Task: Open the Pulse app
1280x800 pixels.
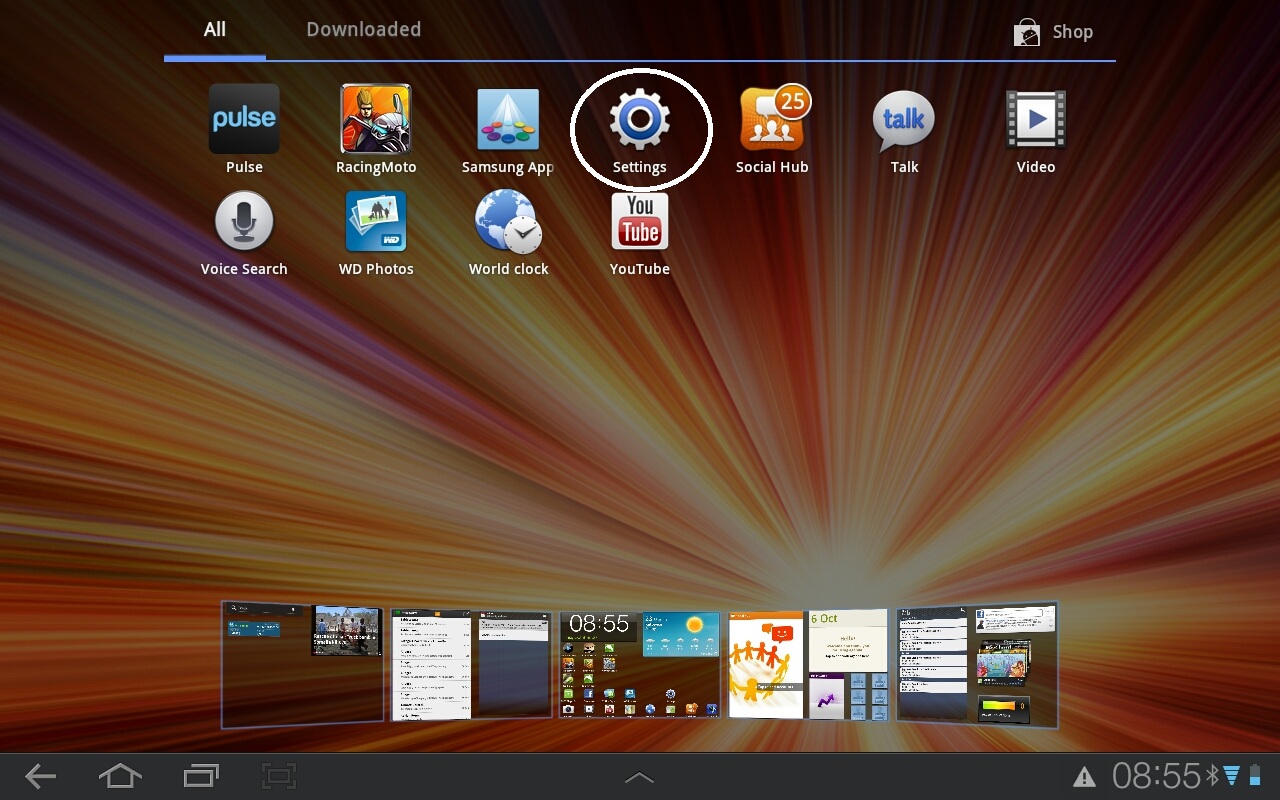Action: [244, 129]
